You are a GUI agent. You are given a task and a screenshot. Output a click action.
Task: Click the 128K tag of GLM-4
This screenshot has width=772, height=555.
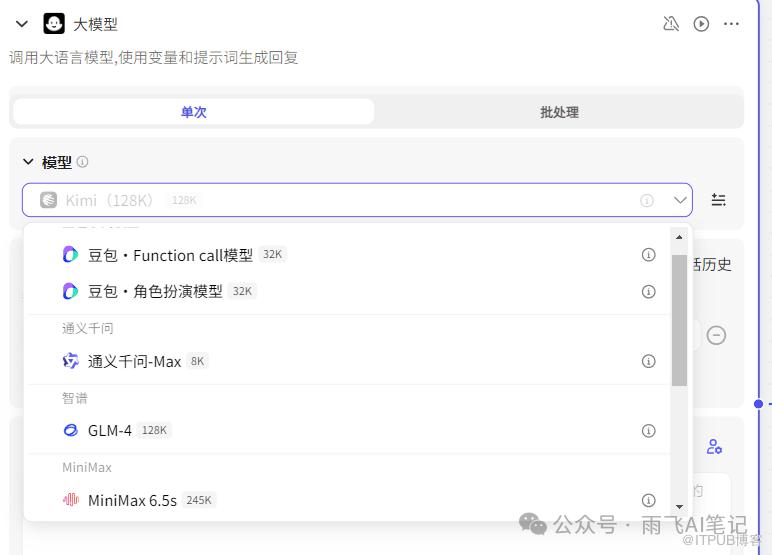pyautogui.click(x=154, y=430)
